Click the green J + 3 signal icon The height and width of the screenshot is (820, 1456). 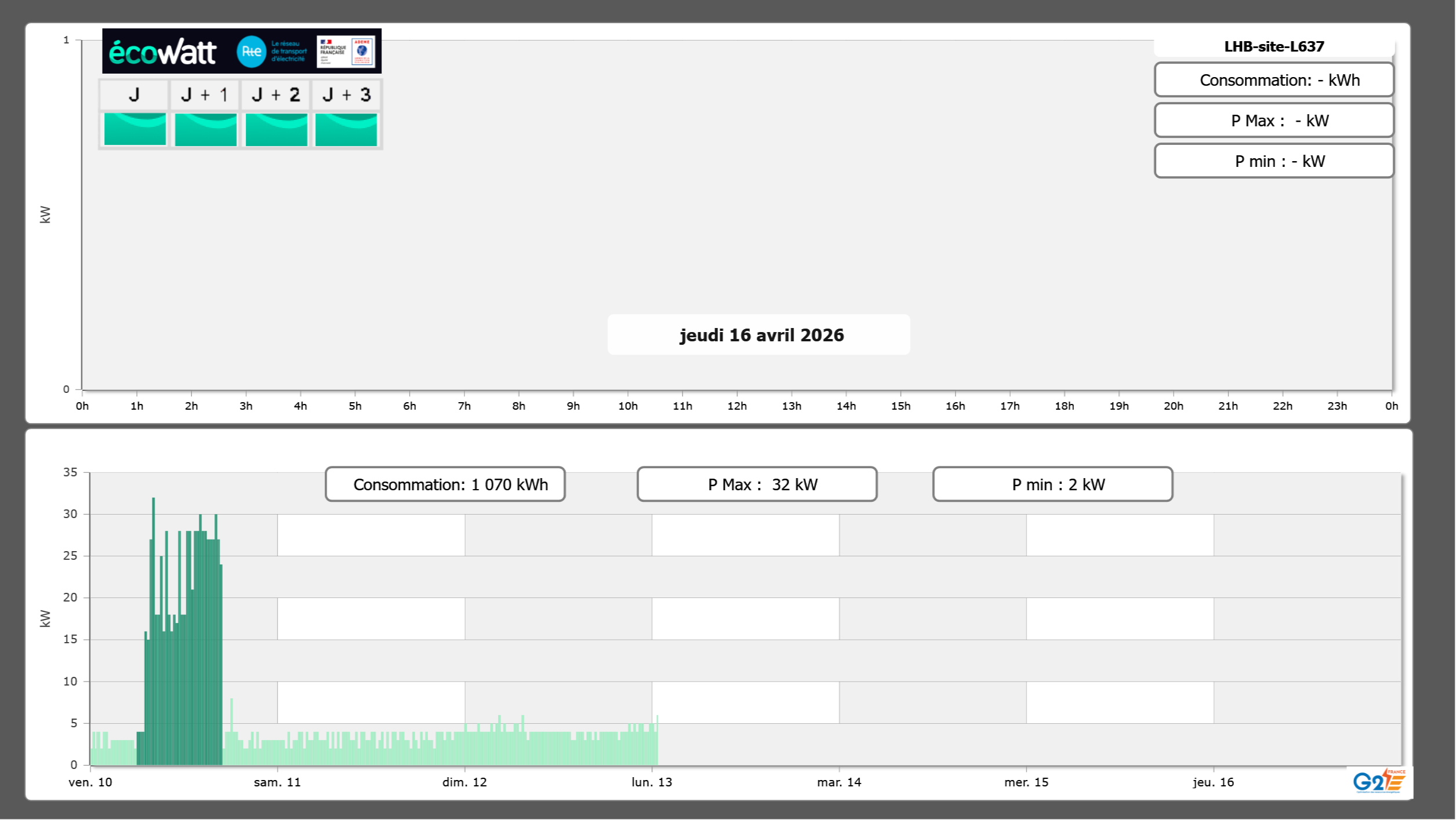[346, 129]
